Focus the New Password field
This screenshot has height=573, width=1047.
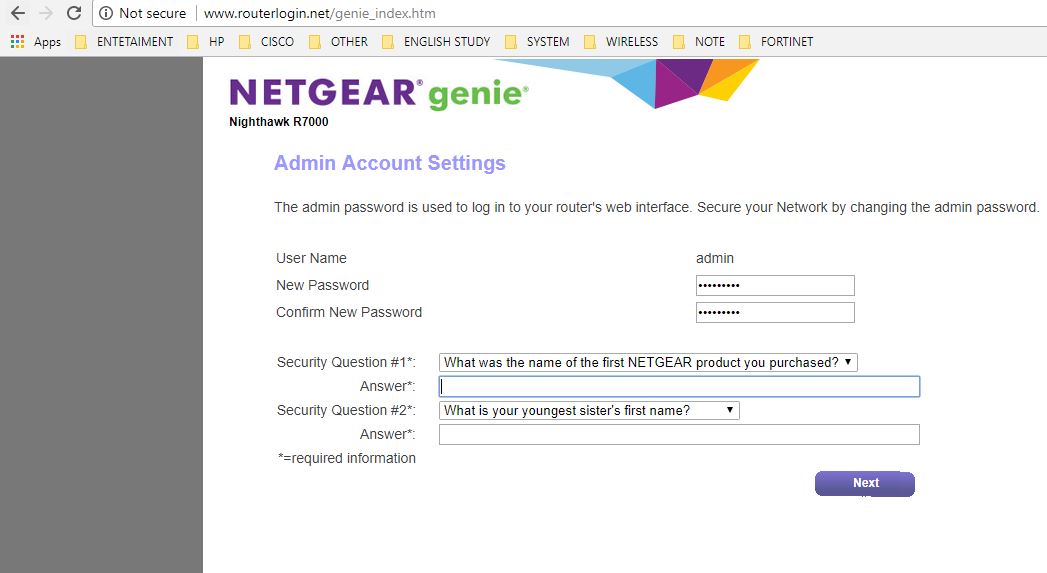[775, 285]
